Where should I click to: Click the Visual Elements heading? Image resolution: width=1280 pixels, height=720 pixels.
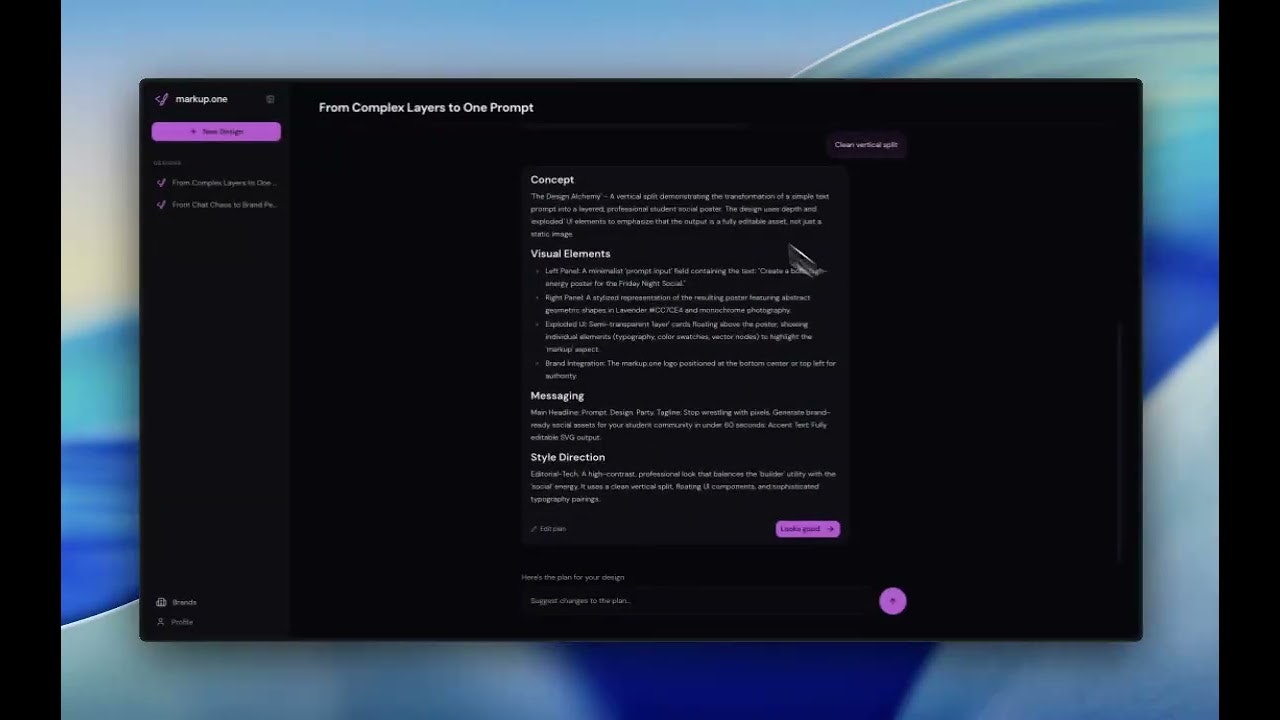(570, 254)
